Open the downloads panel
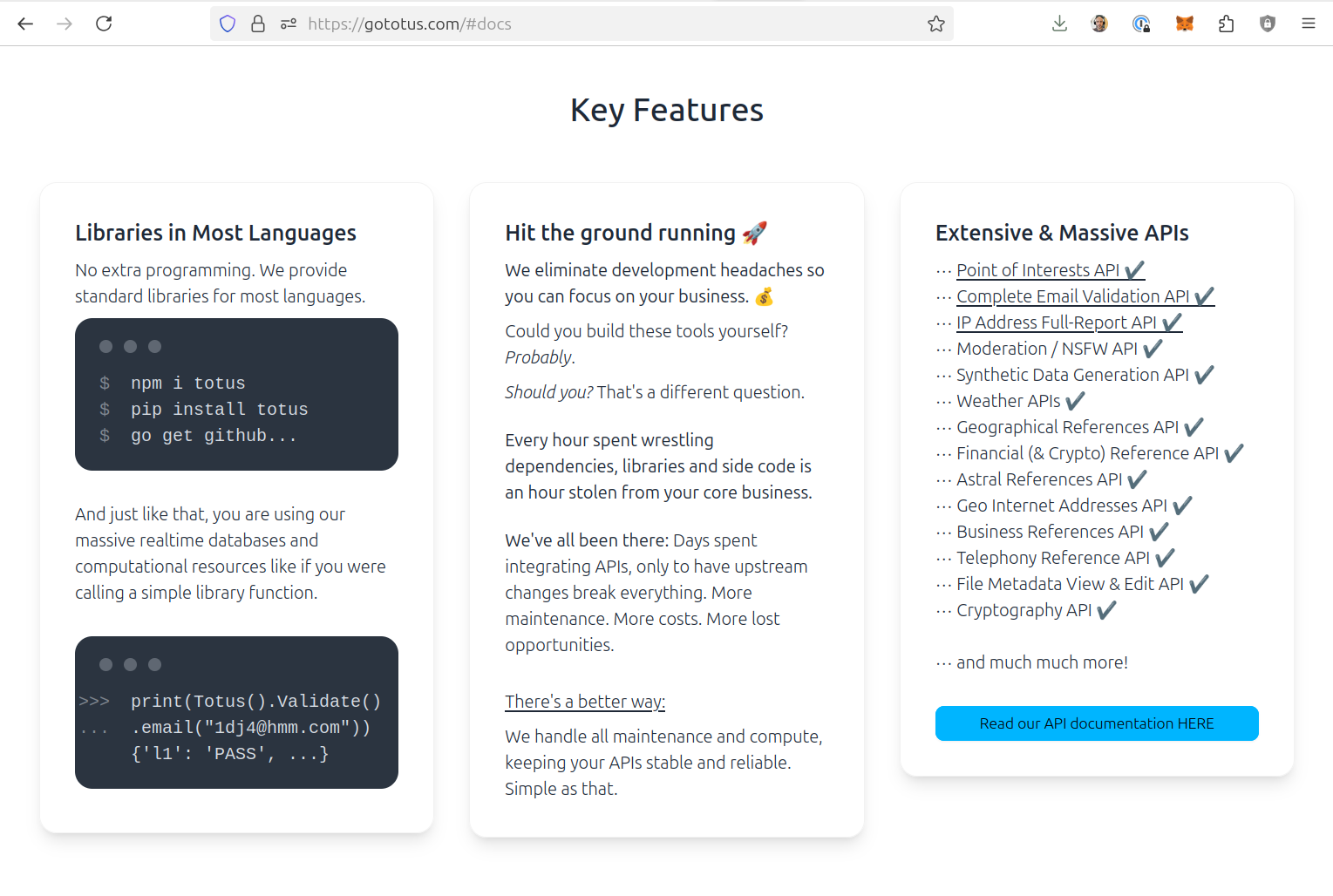The height and width of the screenshot is (896, 1333). click(x=1059, y=24)
